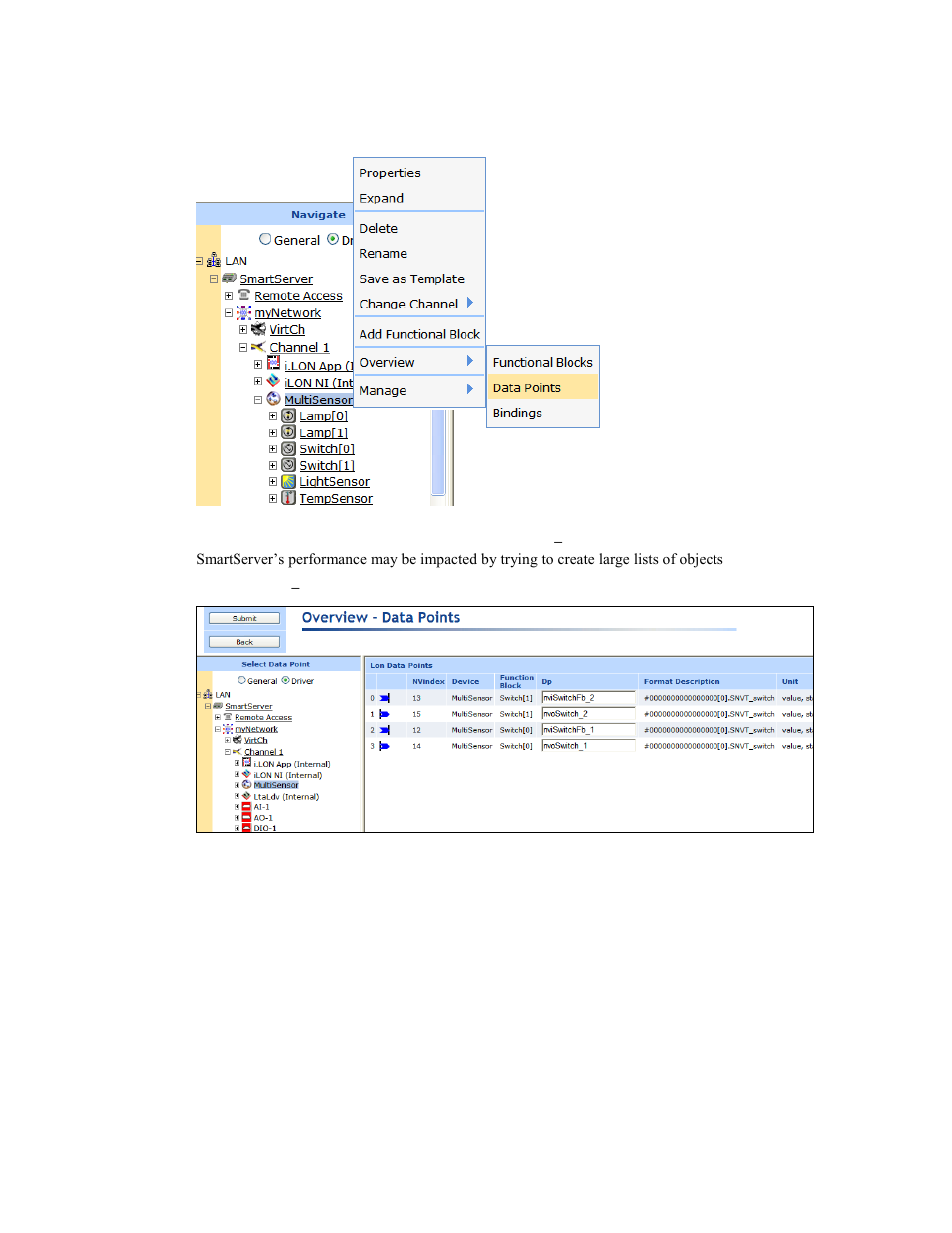Screen dimensions: 952x1233
Task: Select Functional Blocks in the Overview submenu
Action: click(543, 362)
